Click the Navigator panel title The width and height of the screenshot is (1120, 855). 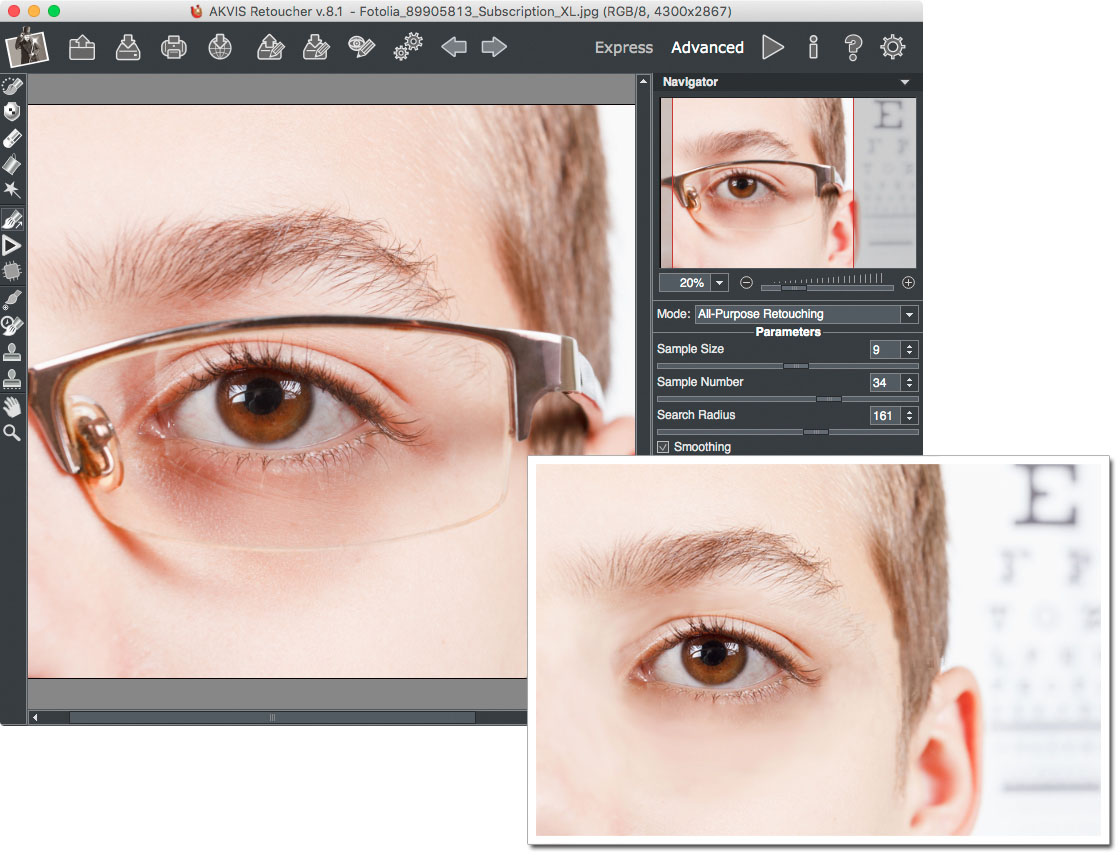pyautogui.click(x=690, y=82)
